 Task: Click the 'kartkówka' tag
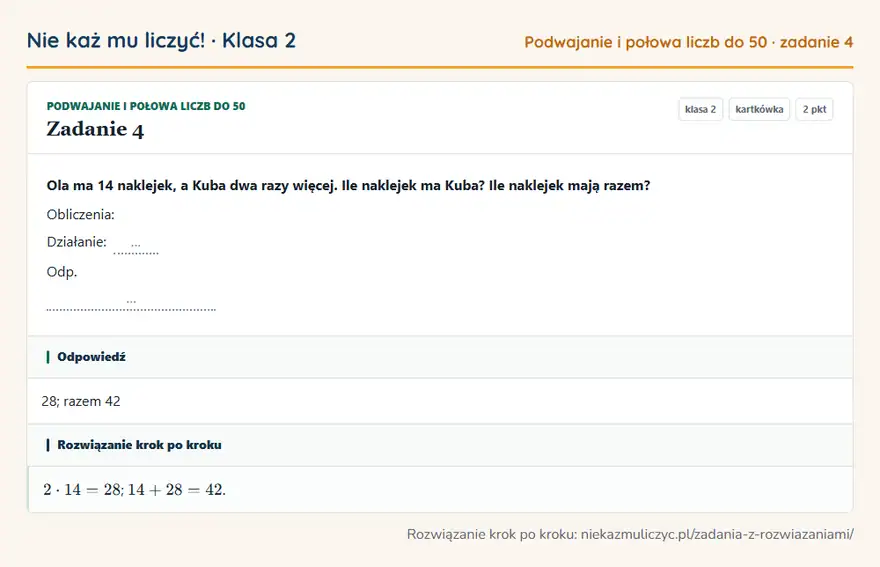click(759, 109)
